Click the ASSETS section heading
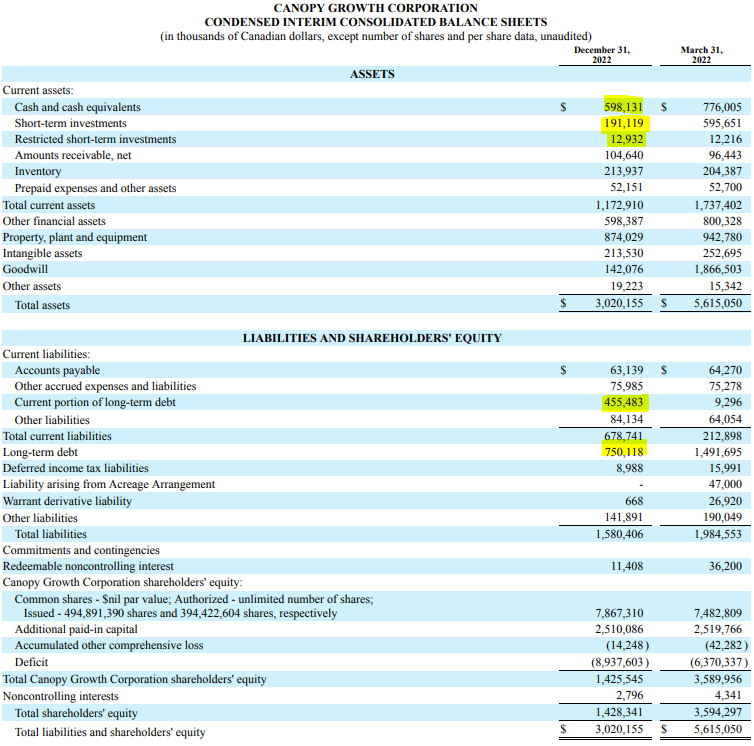The width and height of the screenshot is (754, 746). (x=372, y=74)
